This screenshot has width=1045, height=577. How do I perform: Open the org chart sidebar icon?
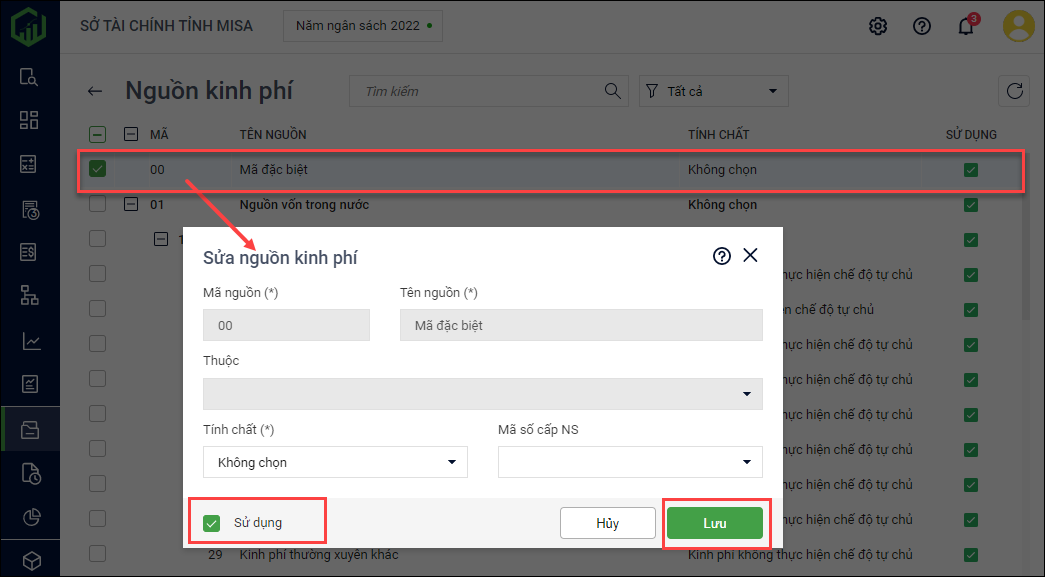click(x=30, y=295)
